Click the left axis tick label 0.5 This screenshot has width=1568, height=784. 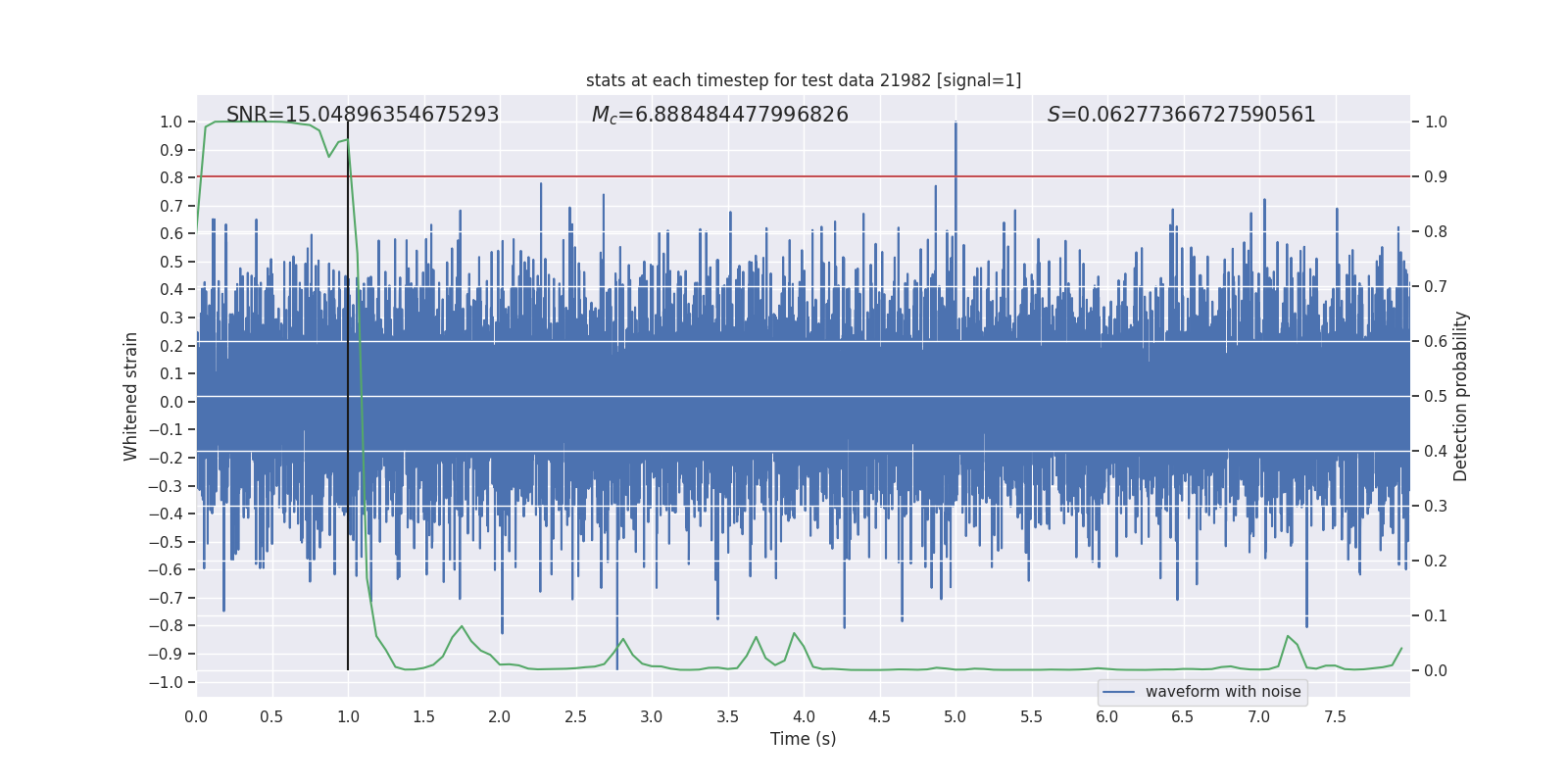[171, 262]
